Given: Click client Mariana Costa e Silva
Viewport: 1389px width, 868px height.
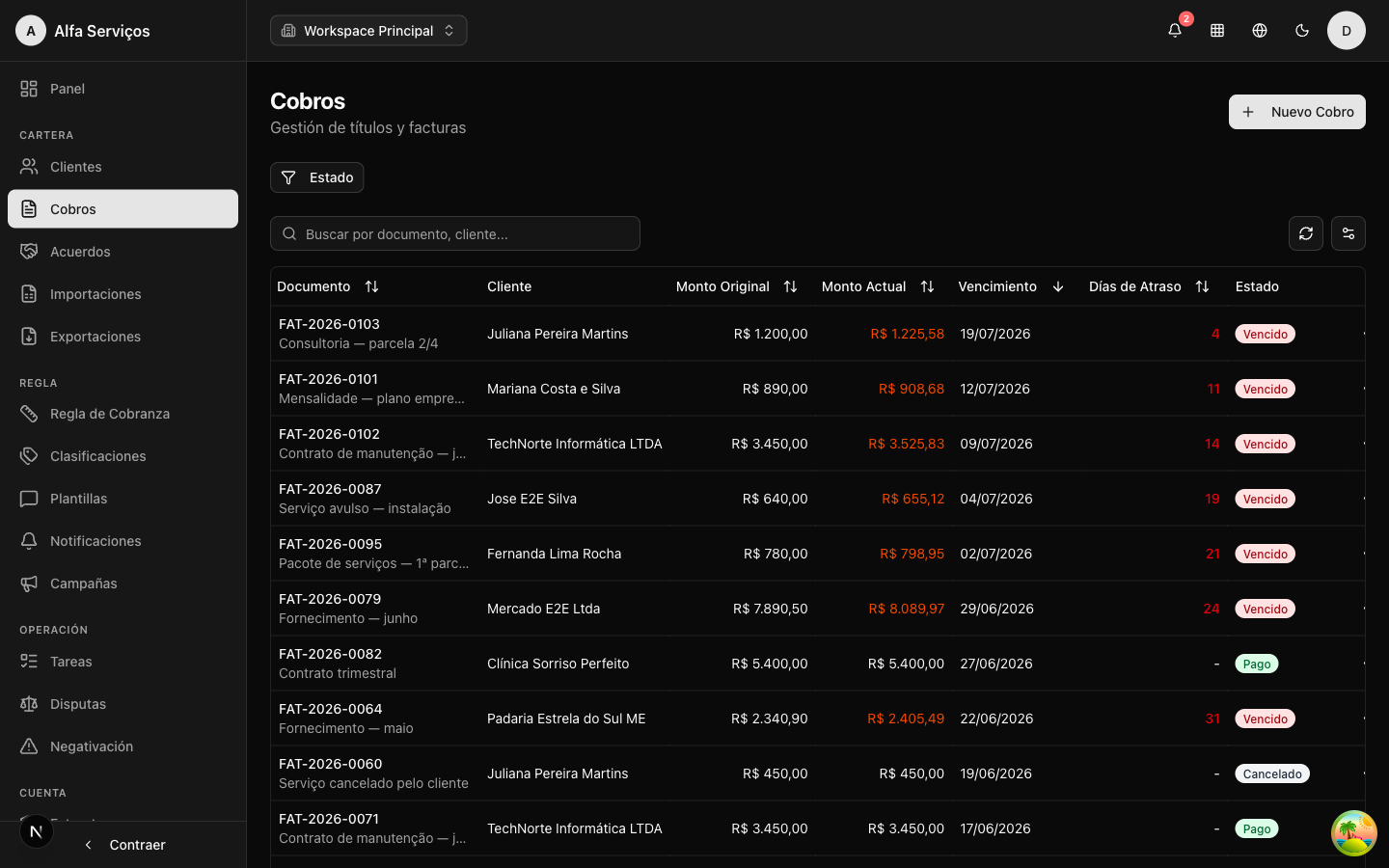Looking at the screenshot, I should [554, 389].
